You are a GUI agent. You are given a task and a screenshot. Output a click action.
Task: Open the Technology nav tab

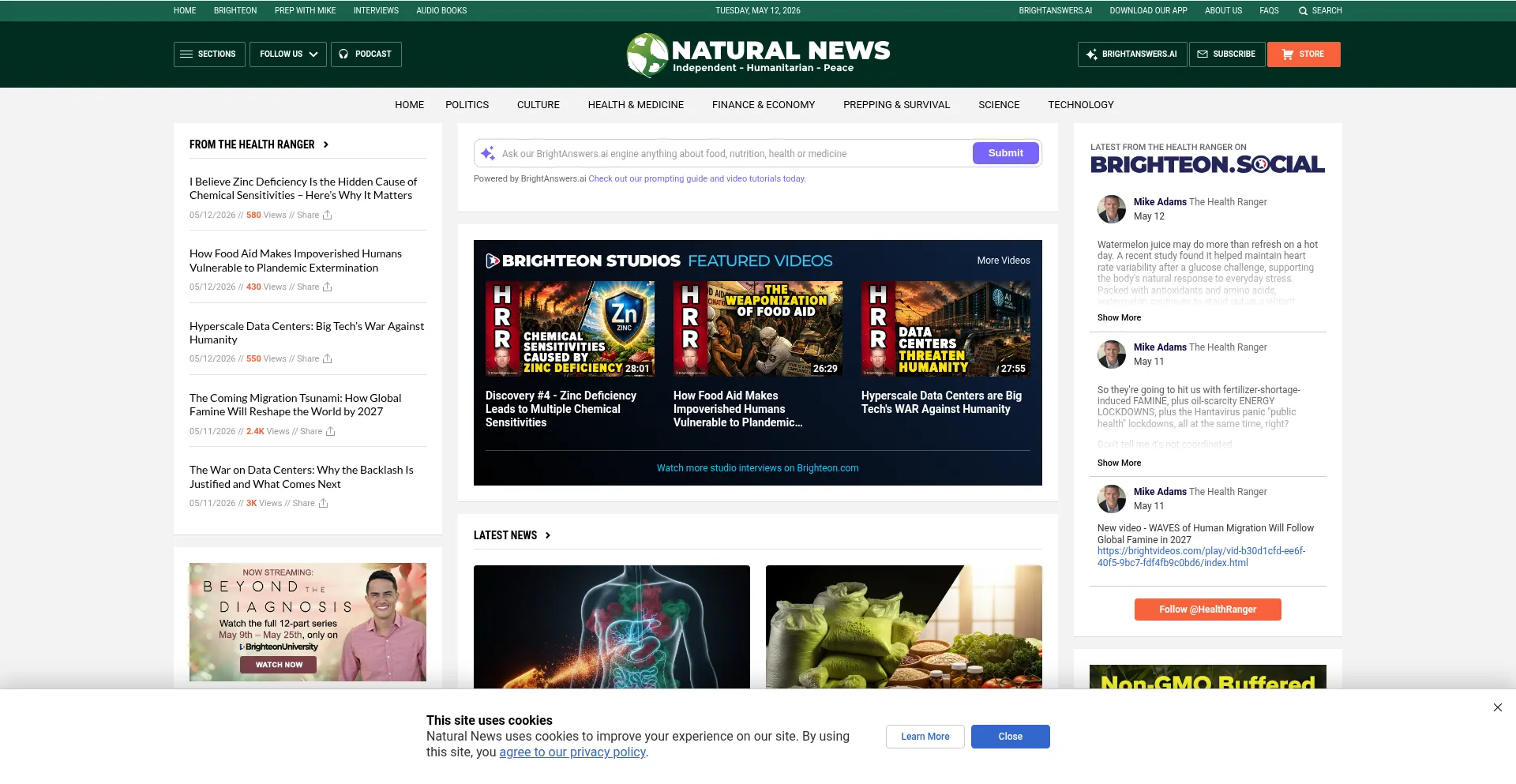pos(1081,105)
